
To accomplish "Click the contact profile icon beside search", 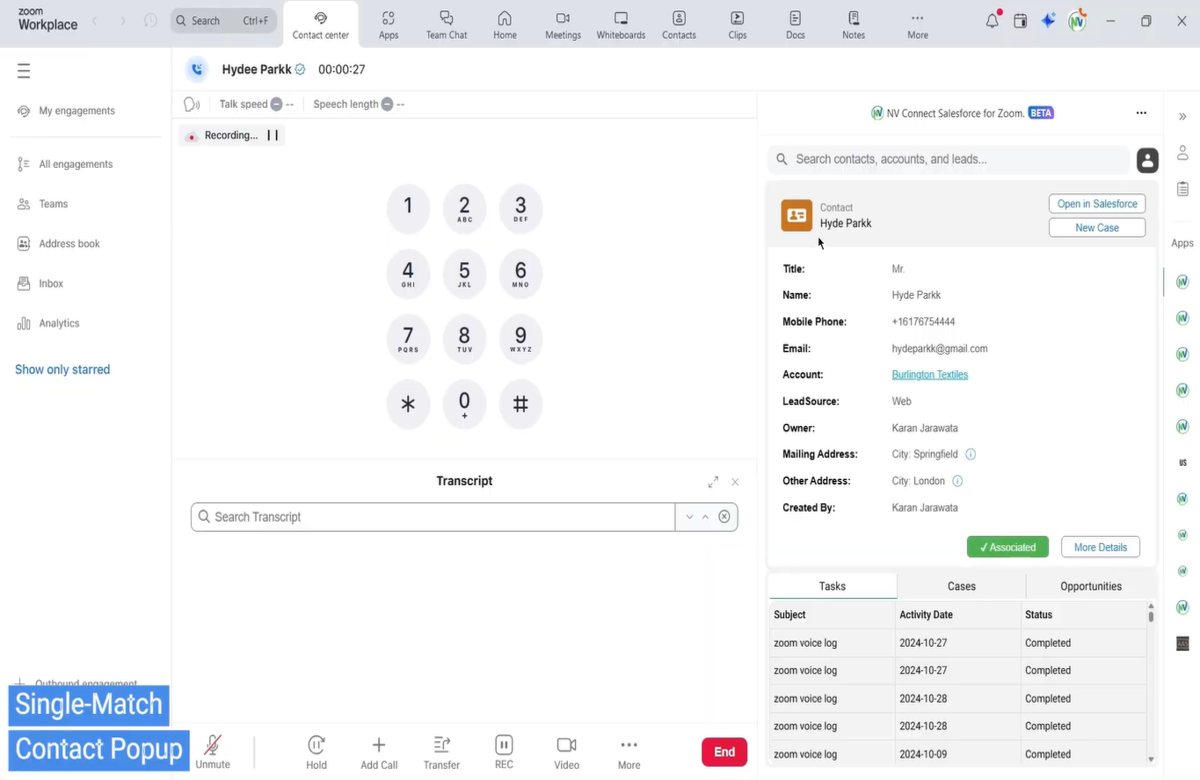I will pyautogui.click(x=1147, y=160).
